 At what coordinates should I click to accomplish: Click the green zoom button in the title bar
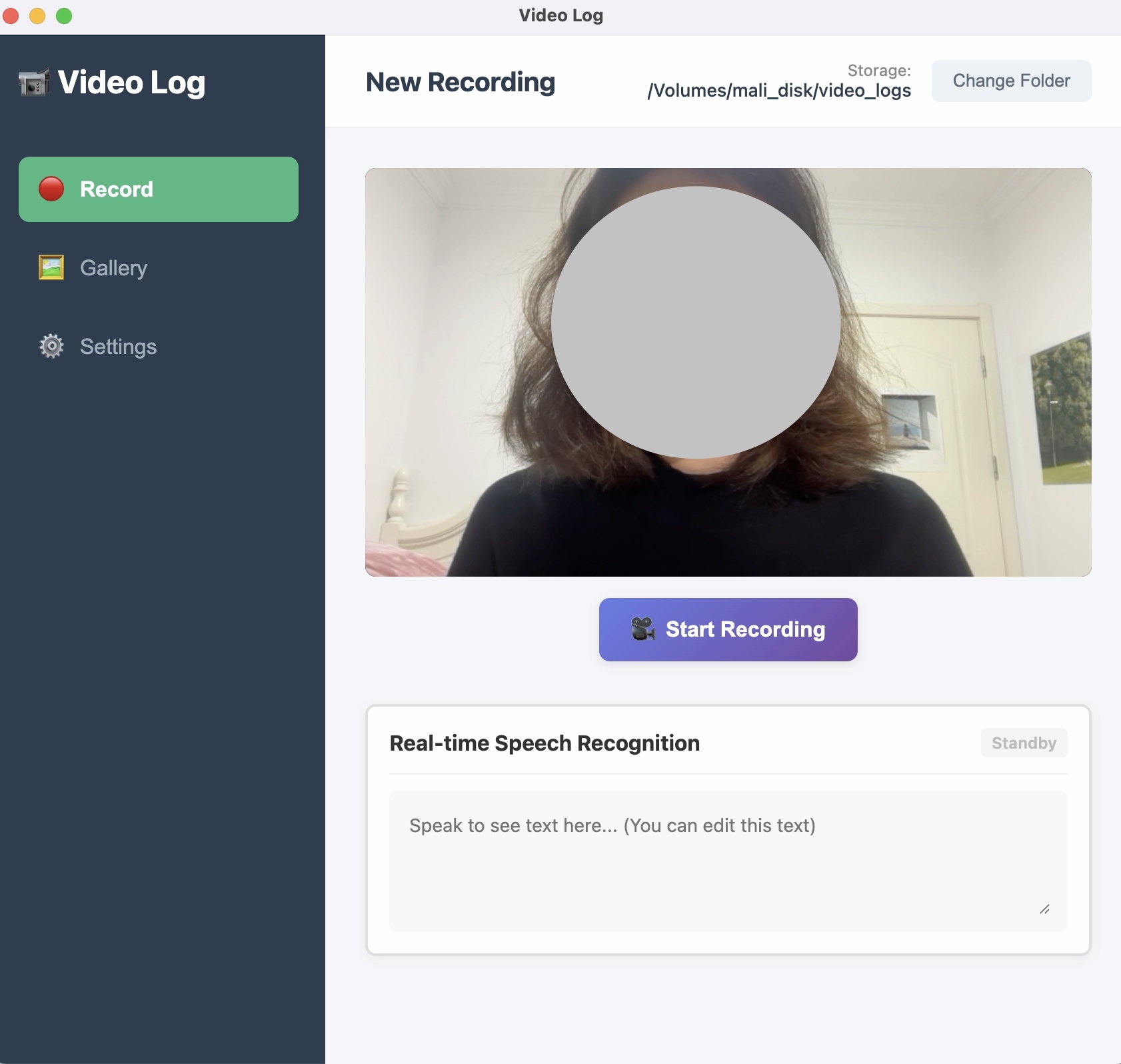65,15
